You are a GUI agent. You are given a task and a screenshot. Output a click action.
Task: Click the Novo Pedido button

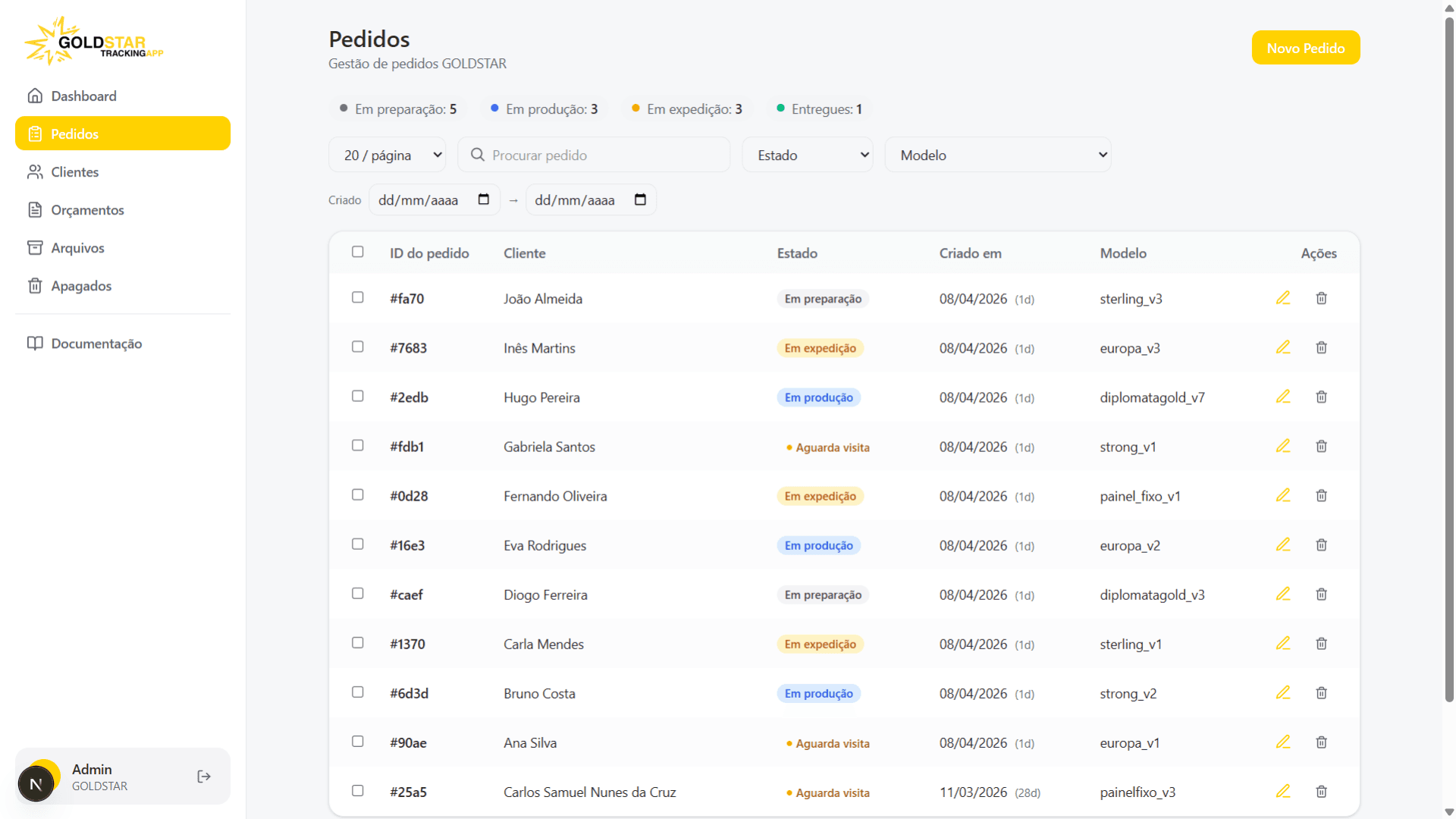(1305, 47)
